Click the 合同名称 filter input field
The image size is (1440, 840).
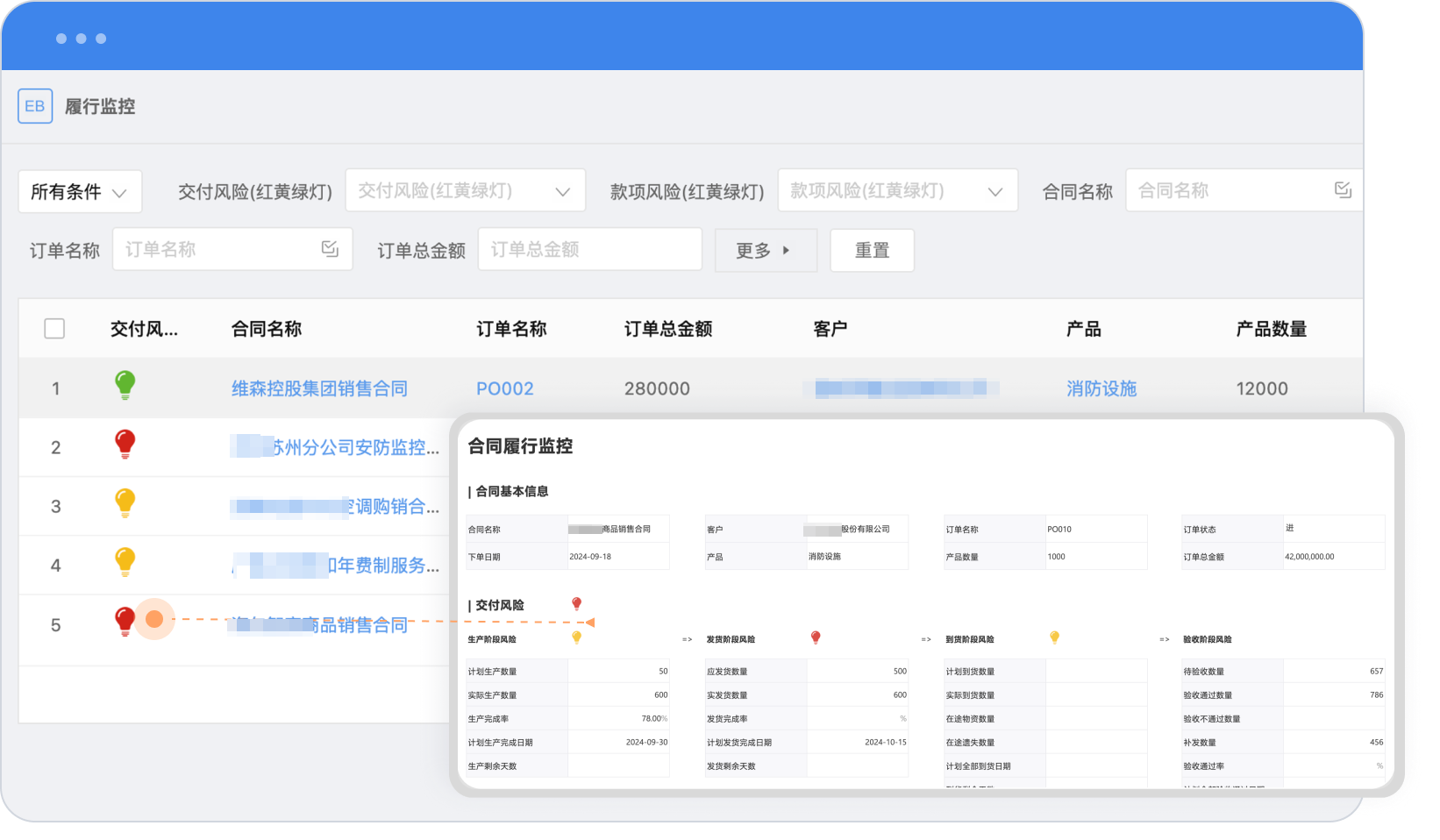(1244, 190)
